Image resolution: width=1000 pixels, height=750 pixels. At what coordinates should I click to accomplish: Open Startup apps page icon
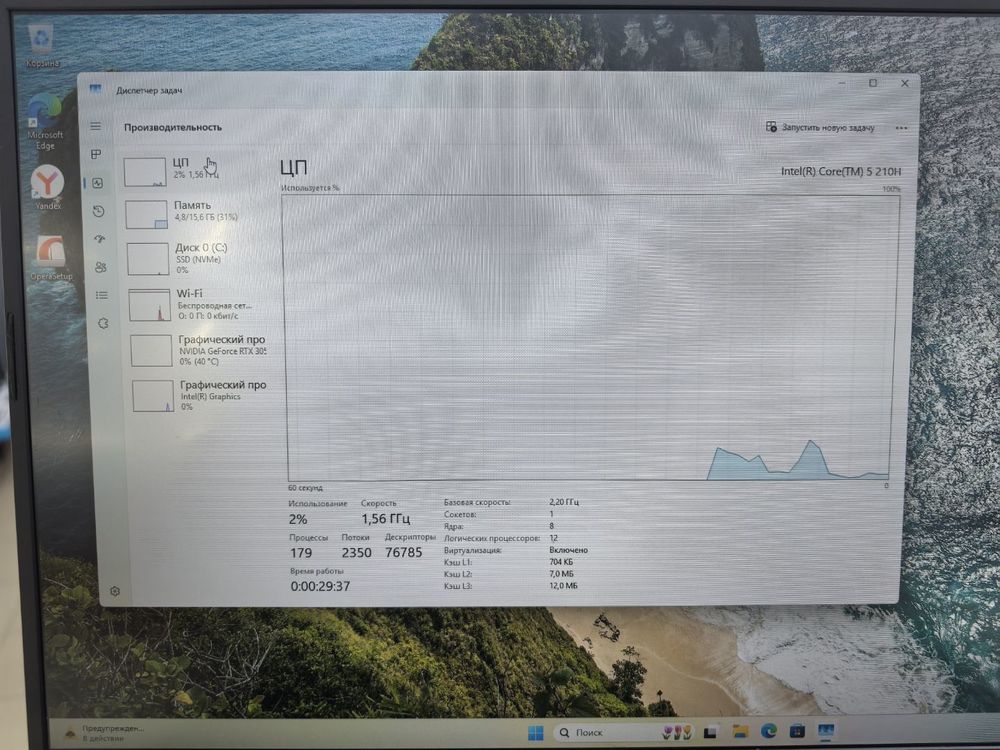click(x=100, y=239)
